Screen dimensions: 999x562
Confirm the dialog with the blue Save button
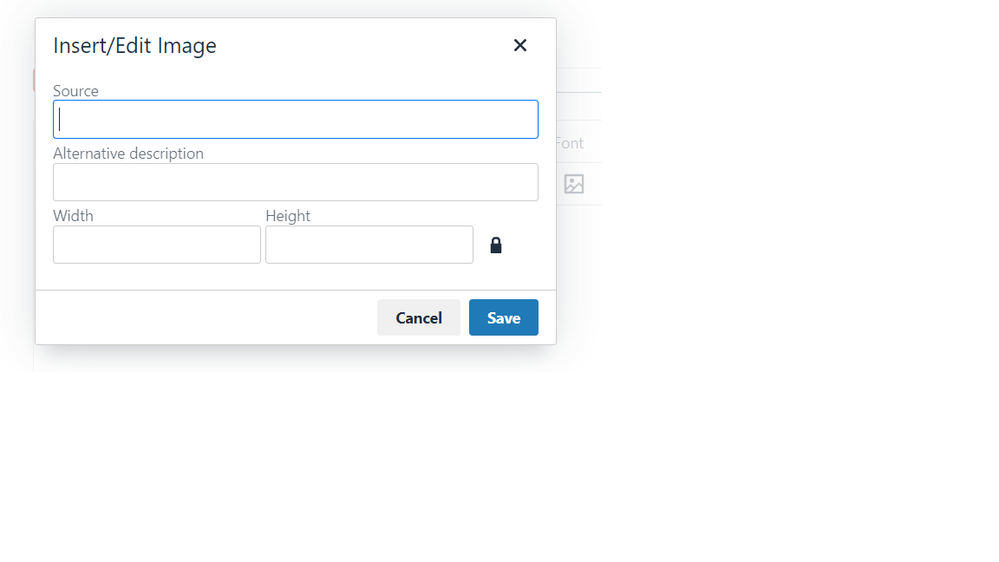coord(504,317)
